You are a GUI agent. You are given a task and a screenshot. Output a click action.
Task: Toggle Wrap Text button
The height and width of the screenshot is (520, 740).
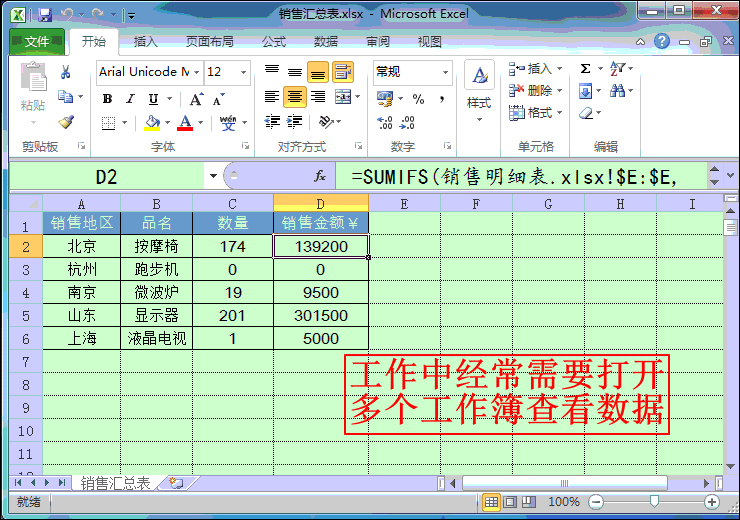pyautogui.click(x=343, y=72)
